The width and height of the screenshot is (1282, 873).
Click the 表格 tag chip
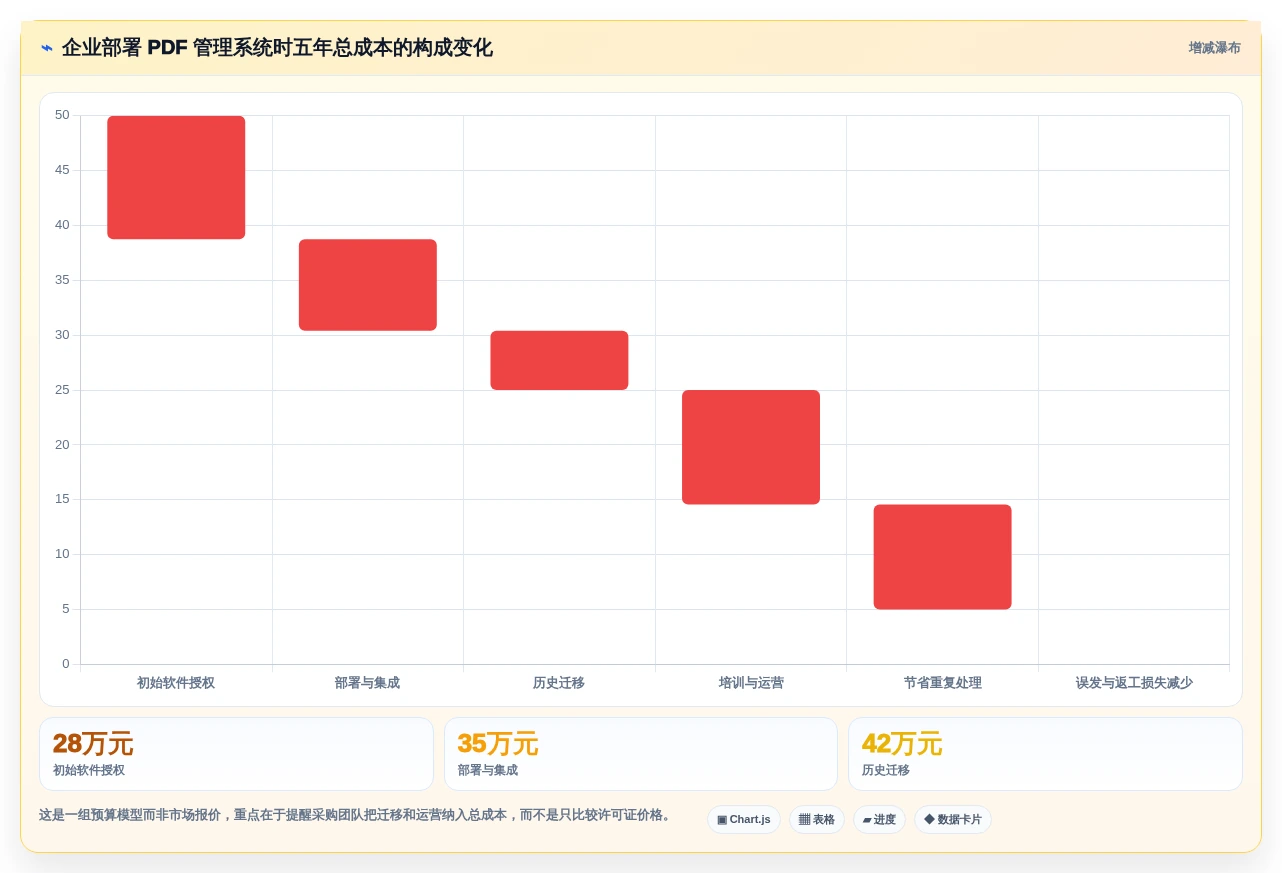[817, 820]
